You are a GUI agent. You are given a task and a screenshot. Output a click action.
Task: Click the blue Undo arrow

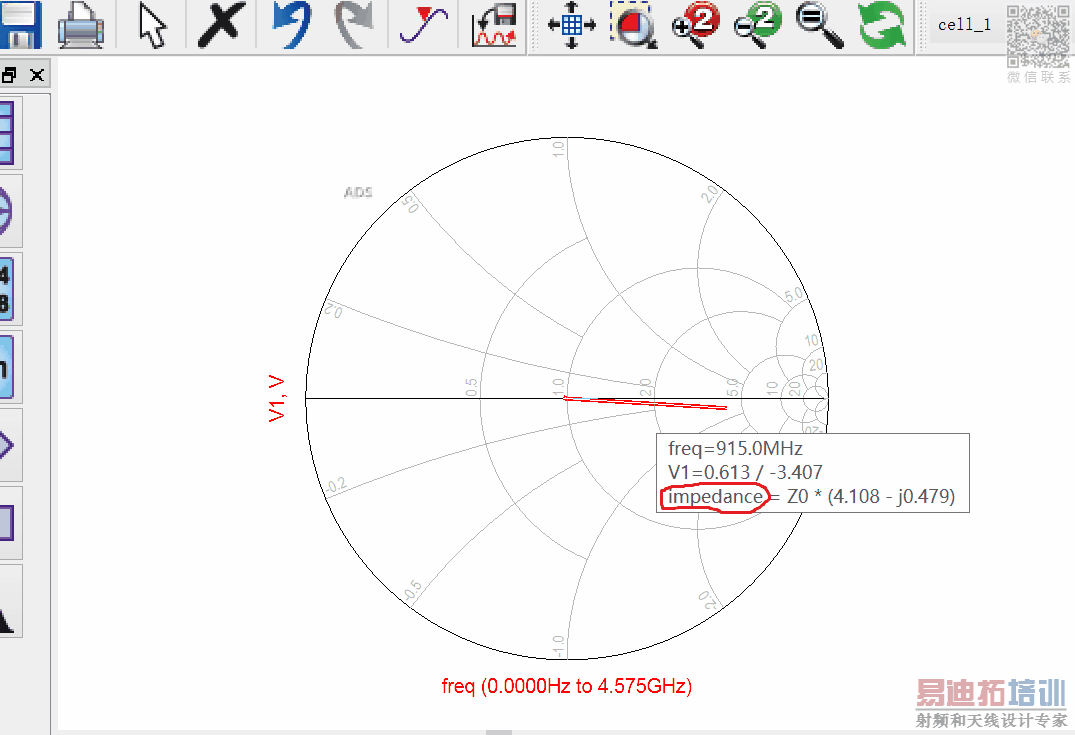pyautogui.click(x=291, y=24)
